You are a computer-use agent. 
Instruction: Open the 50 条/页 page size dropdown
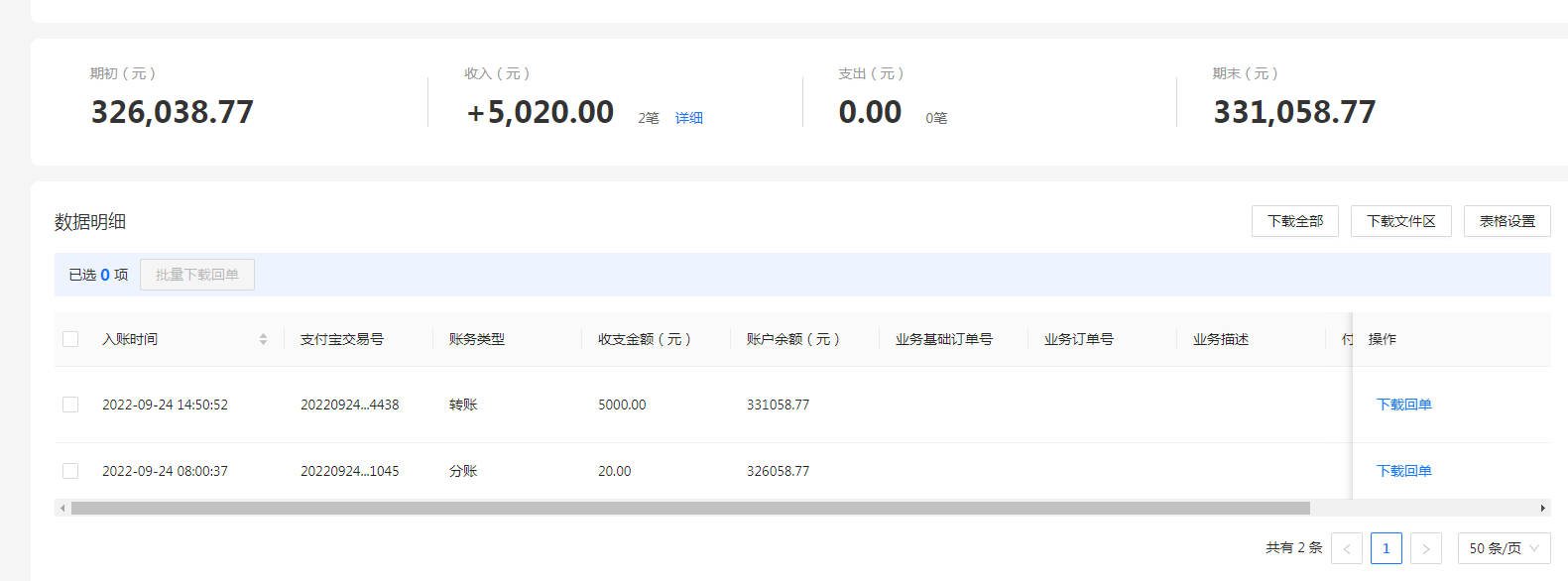pyautogui.click(x=1504, y=548)
